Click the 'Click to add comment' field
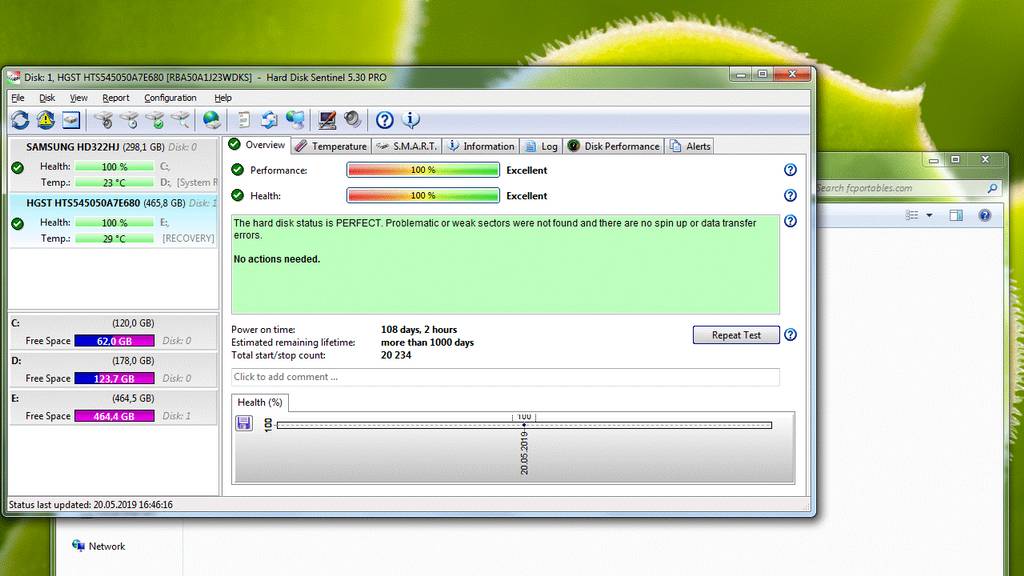Viewport: 1024px width, 576px height. pyautogui.click(x=505, y=377)
